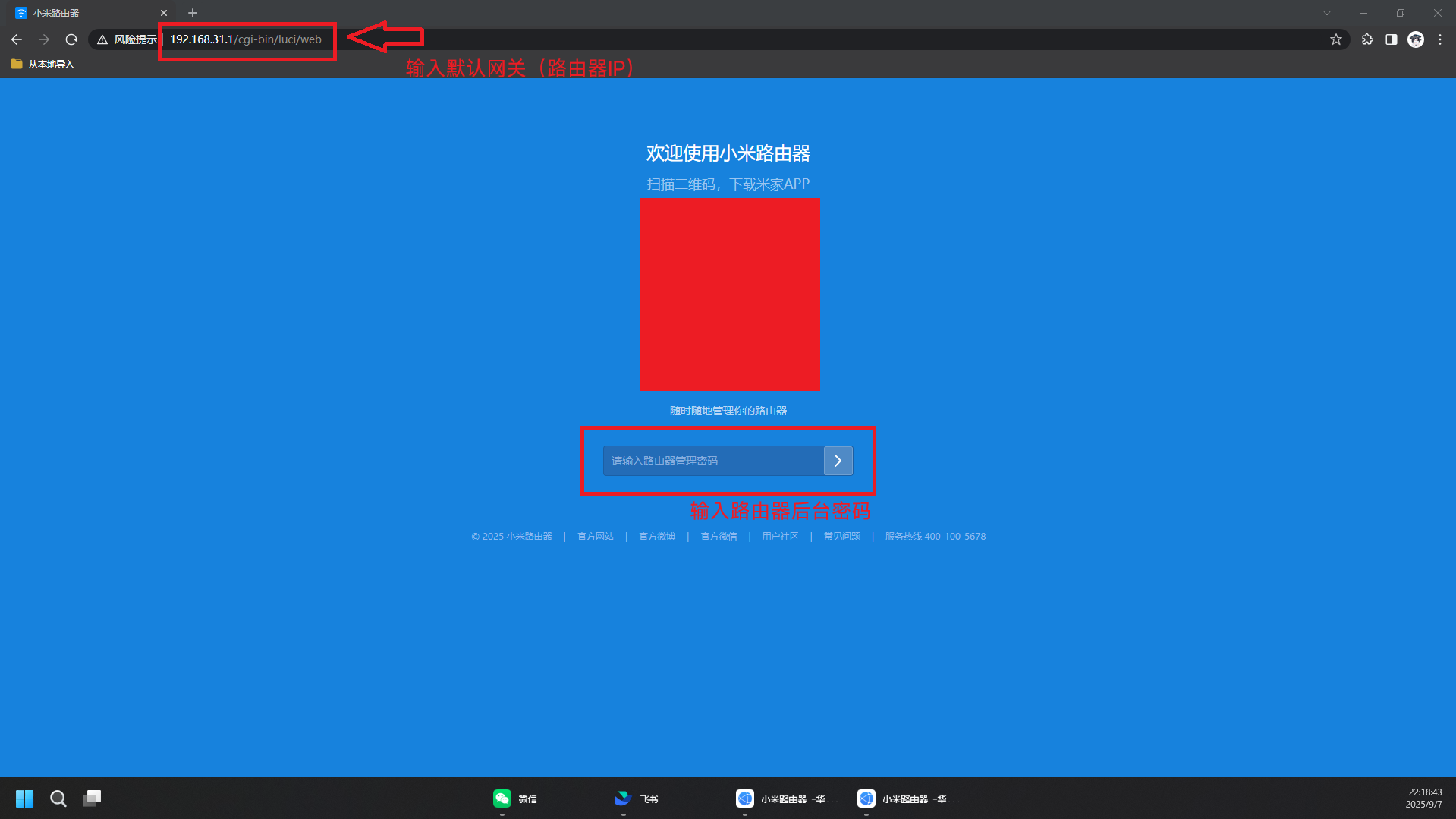This screenshot has width=1456, height=819.
Task: Reload the router login page
Action: pos(71,39)
